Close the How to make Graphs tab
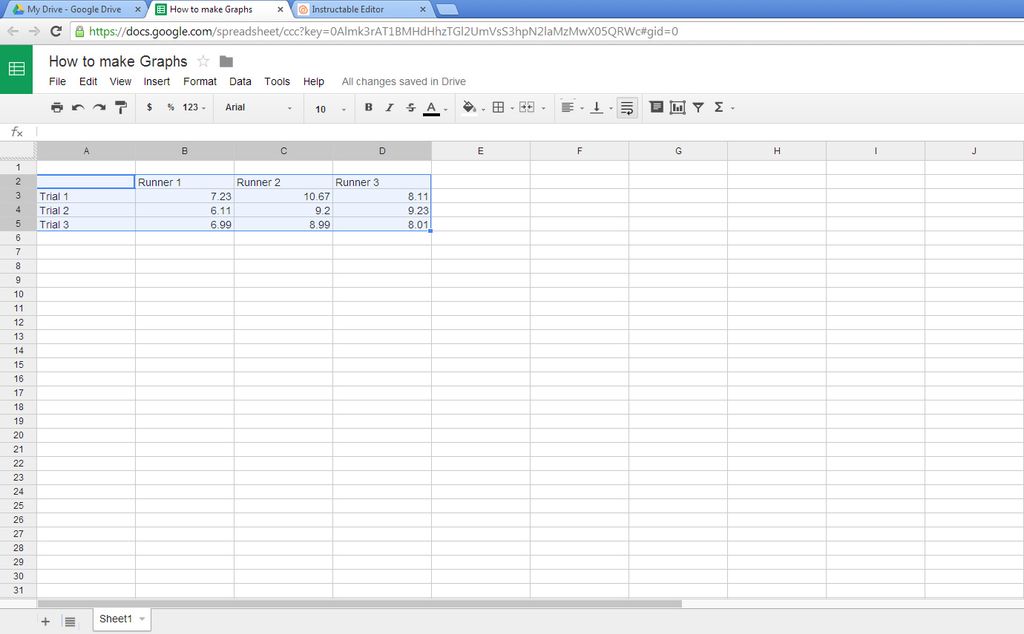The image size is (1024, 634). pos(280,10)
